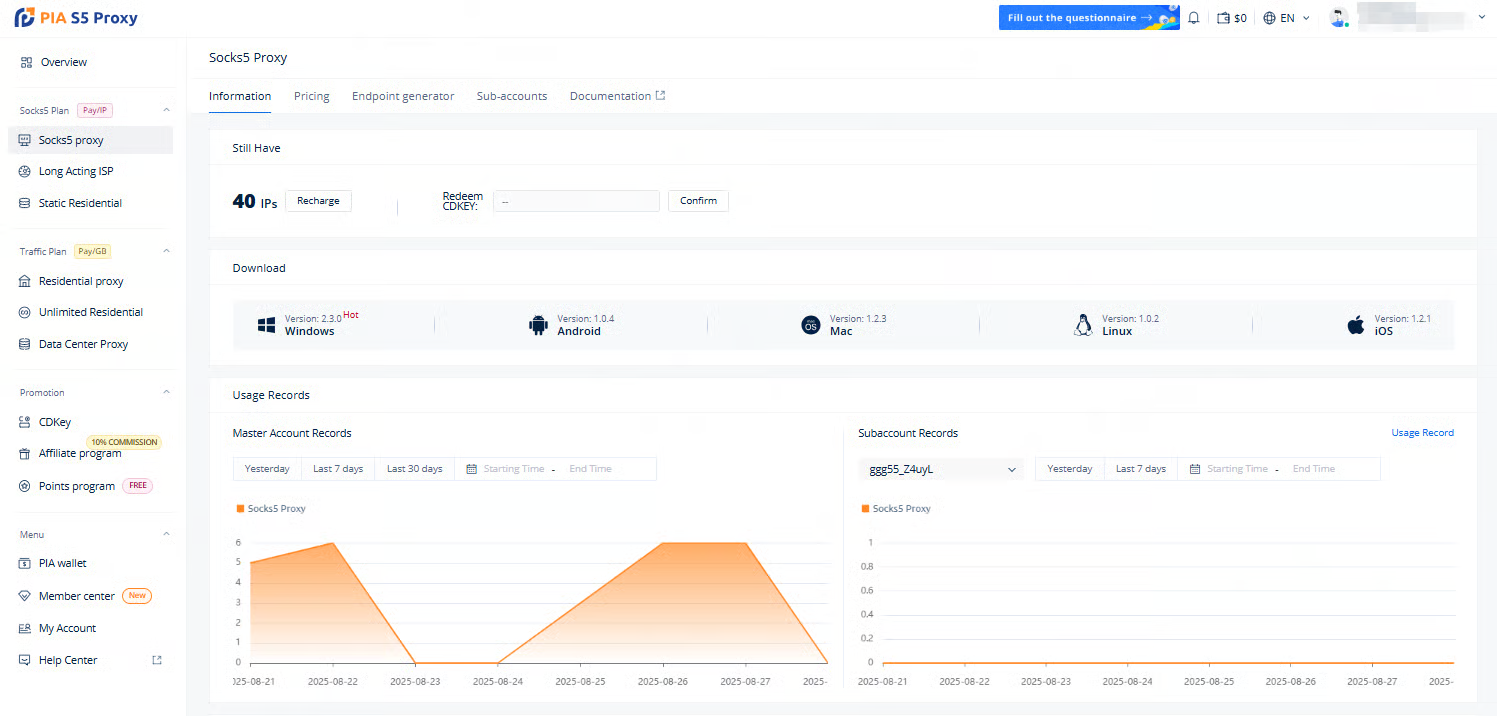This screenshot has width=1497, height=716.
Task: Open Residential proxy in the sidebar
Action: pos(81,281)
